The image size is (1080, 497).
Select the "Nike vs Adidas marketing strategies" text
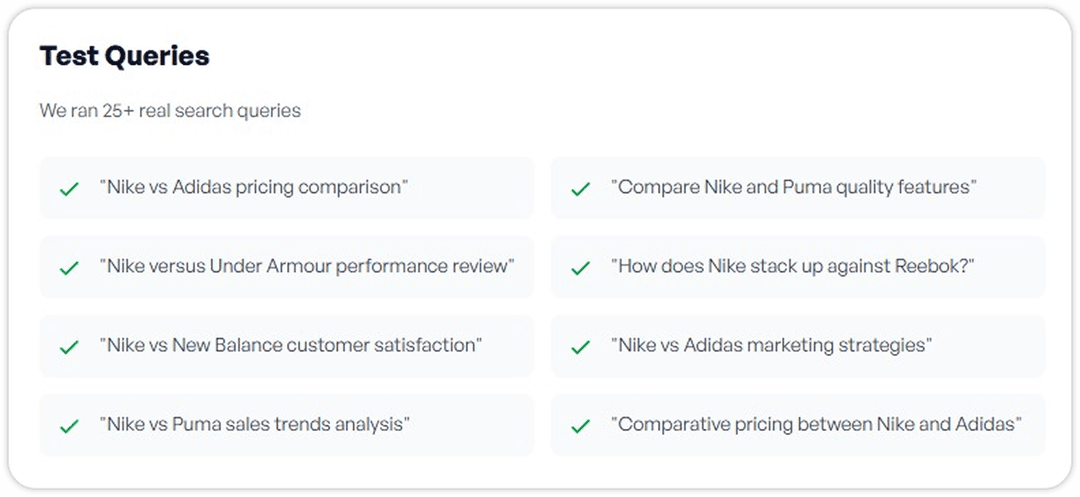click(x=771, y=345)
